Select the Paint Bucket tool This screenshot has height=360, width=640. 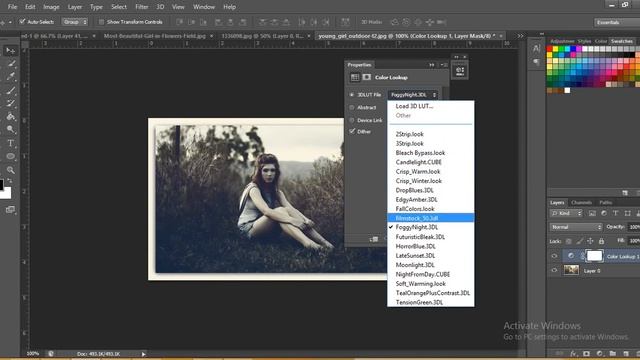(x=11, y=117)
